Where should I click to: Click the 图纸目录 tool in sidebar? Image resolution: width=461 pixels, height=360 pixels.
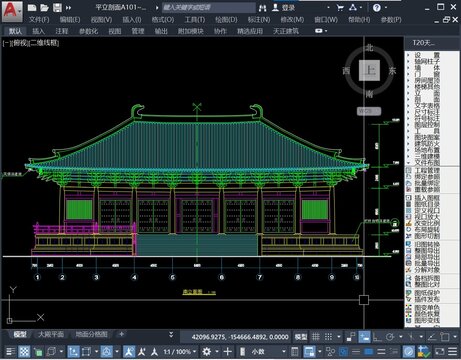pos(423,204)
